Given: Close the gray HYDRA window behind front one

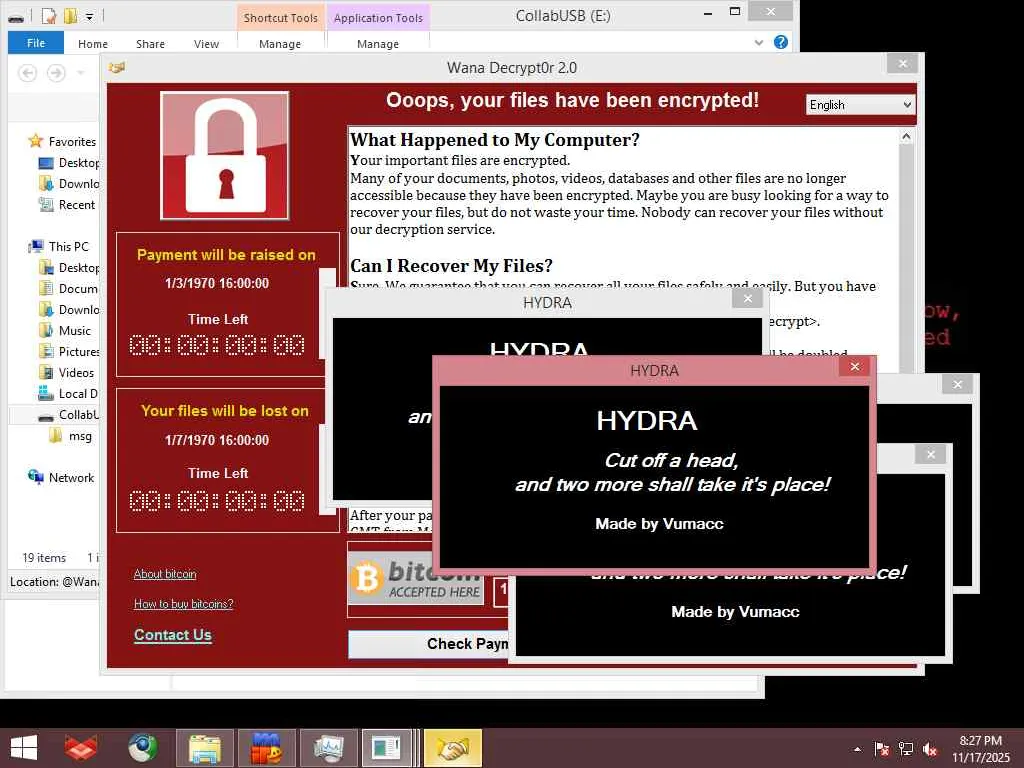Looking at the screenshot, I should [x=748, y=299].
